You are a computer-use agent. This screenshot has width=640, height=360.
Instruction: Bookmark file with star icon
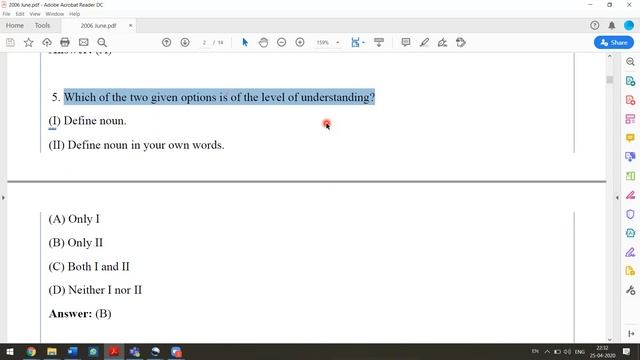click(29, 42)
